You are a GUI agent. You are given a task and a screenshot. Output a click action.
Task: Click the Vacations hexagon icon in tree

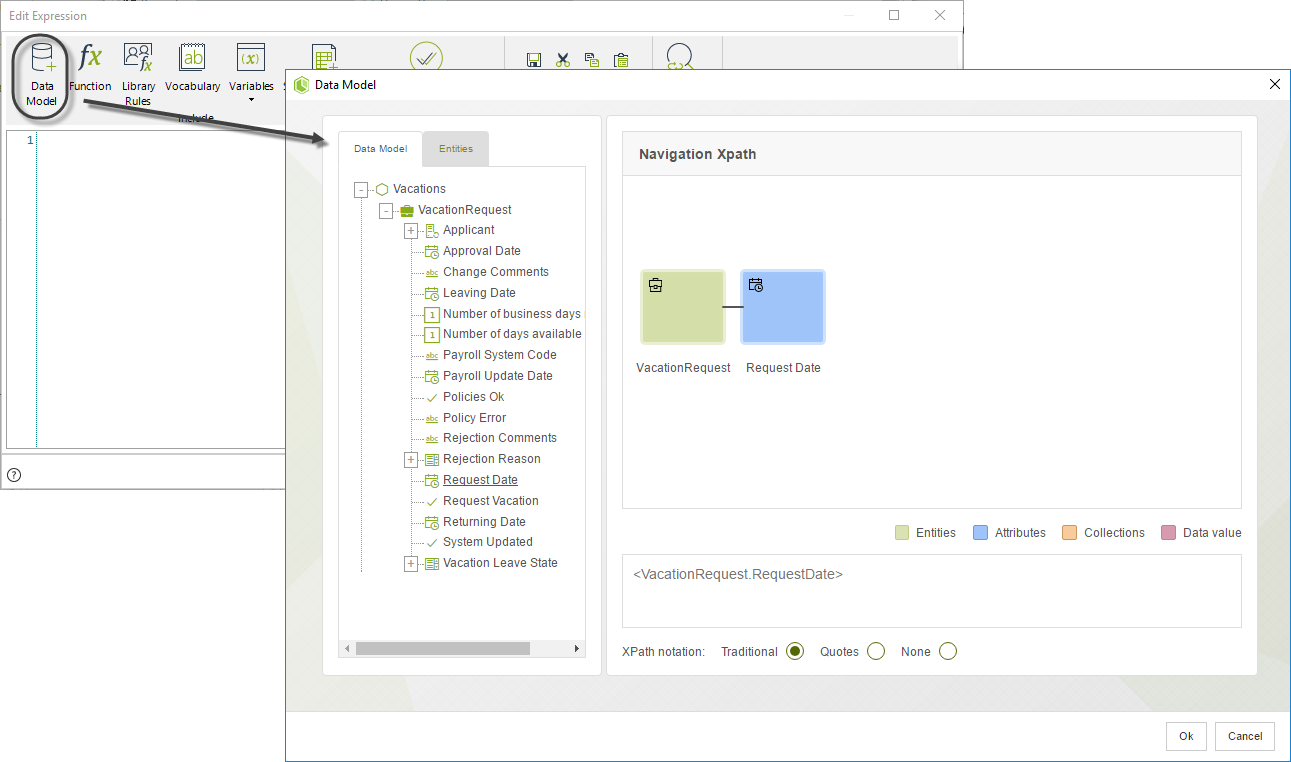(382, 189)
